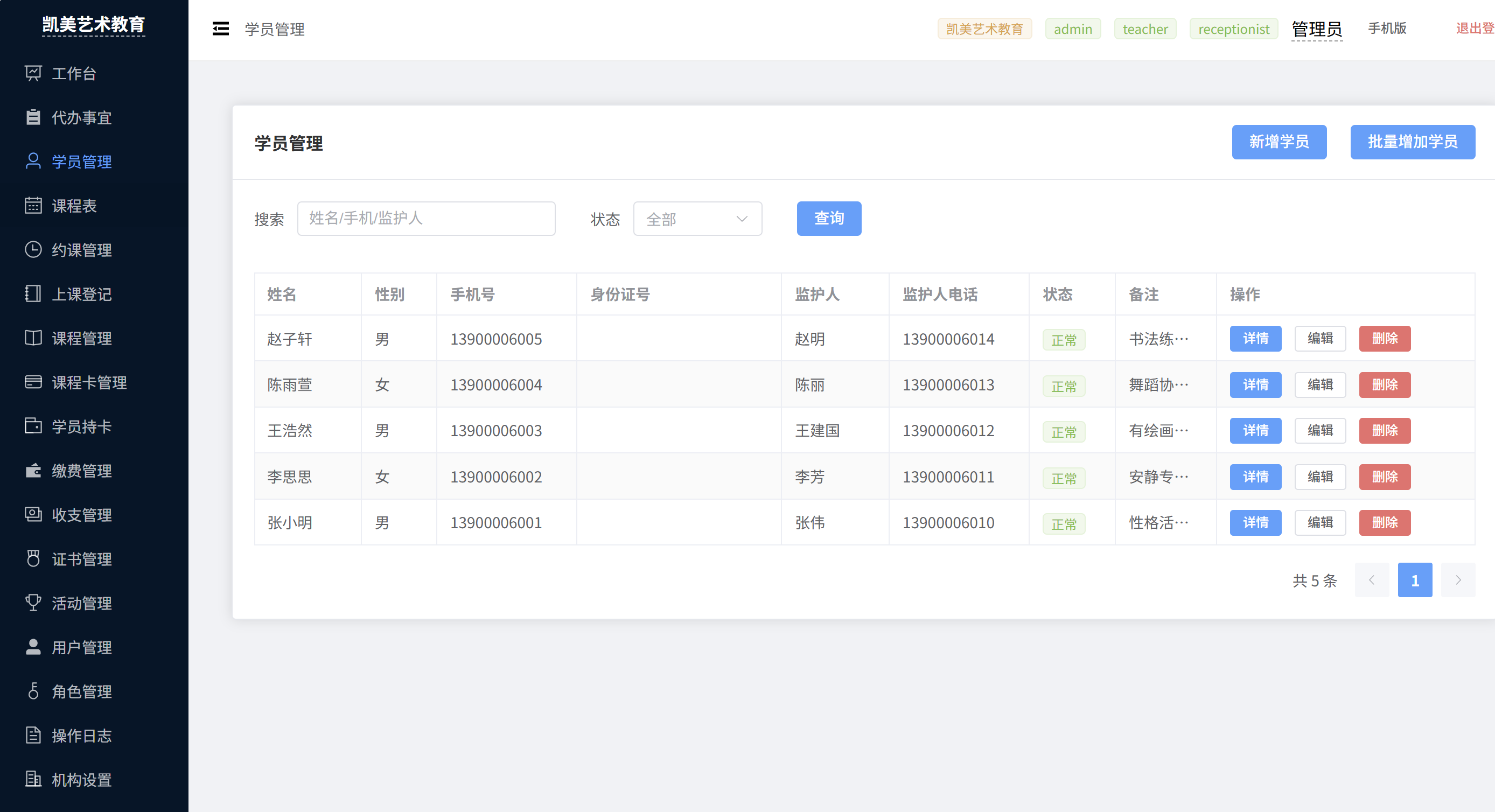Click the 共 5 条 total count
The image size is (1495, 812).
[1315, 580]
